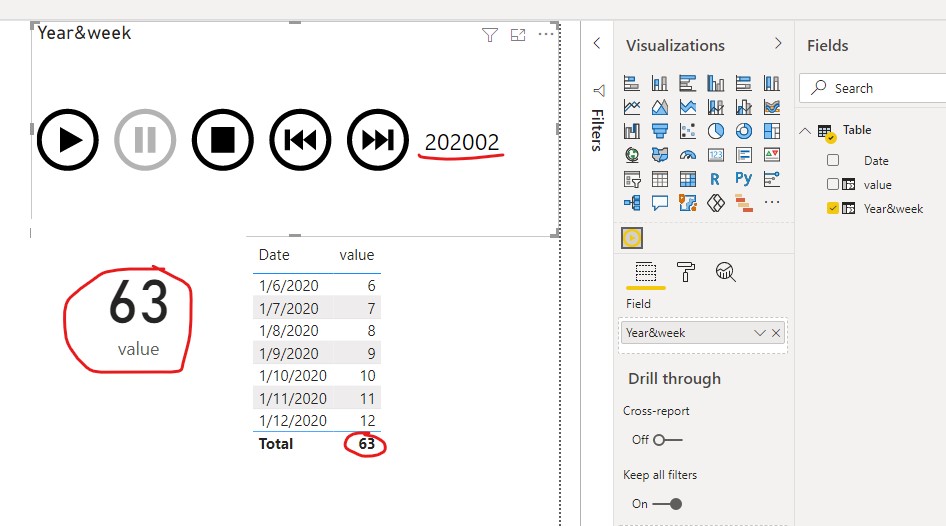This screenshot has width=946, height=526.
Task: Sort table by the value header
Action: [x=357, y=255]
